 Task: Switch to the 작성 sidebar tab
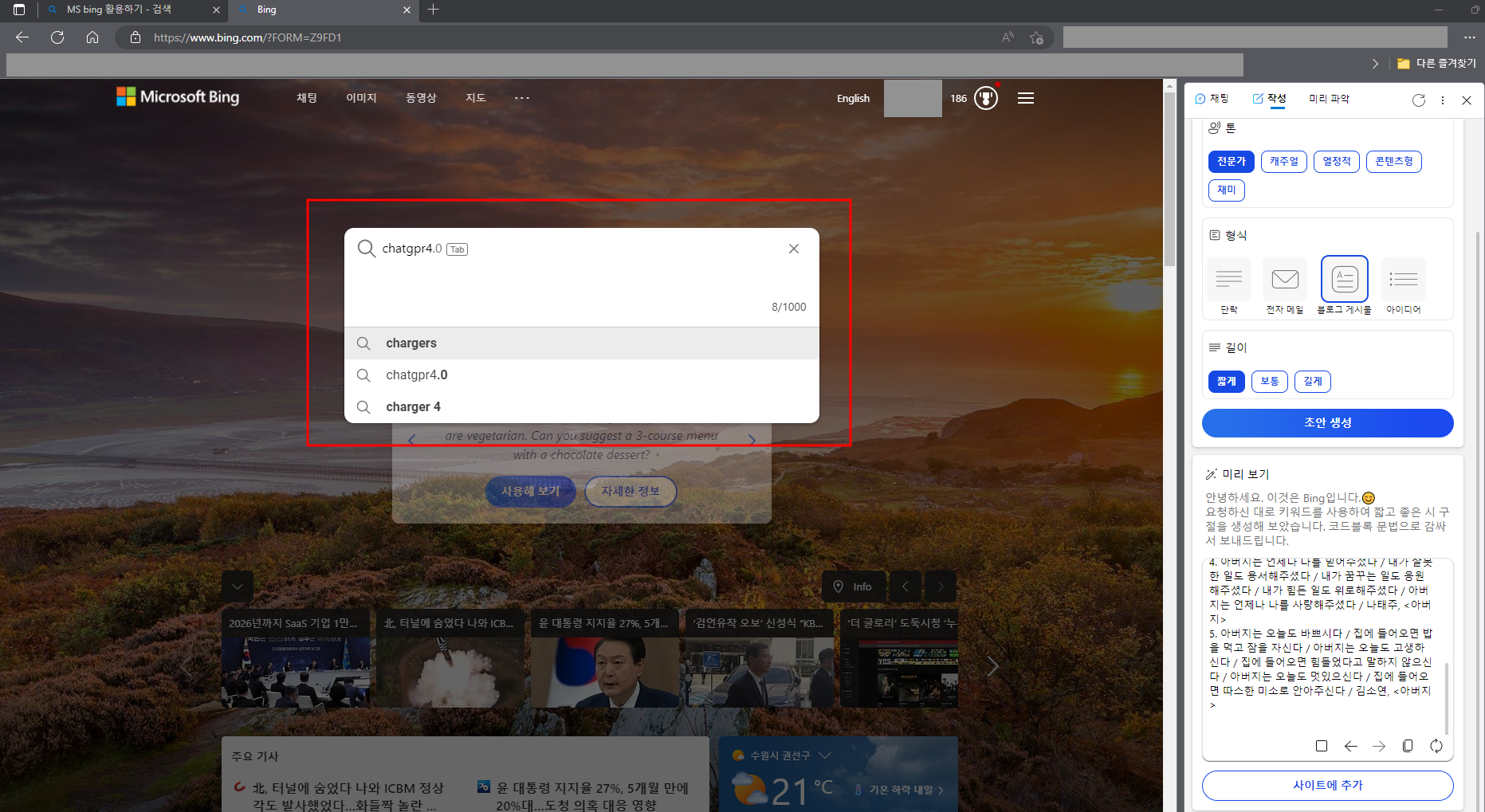click(x=1269, y=99)
